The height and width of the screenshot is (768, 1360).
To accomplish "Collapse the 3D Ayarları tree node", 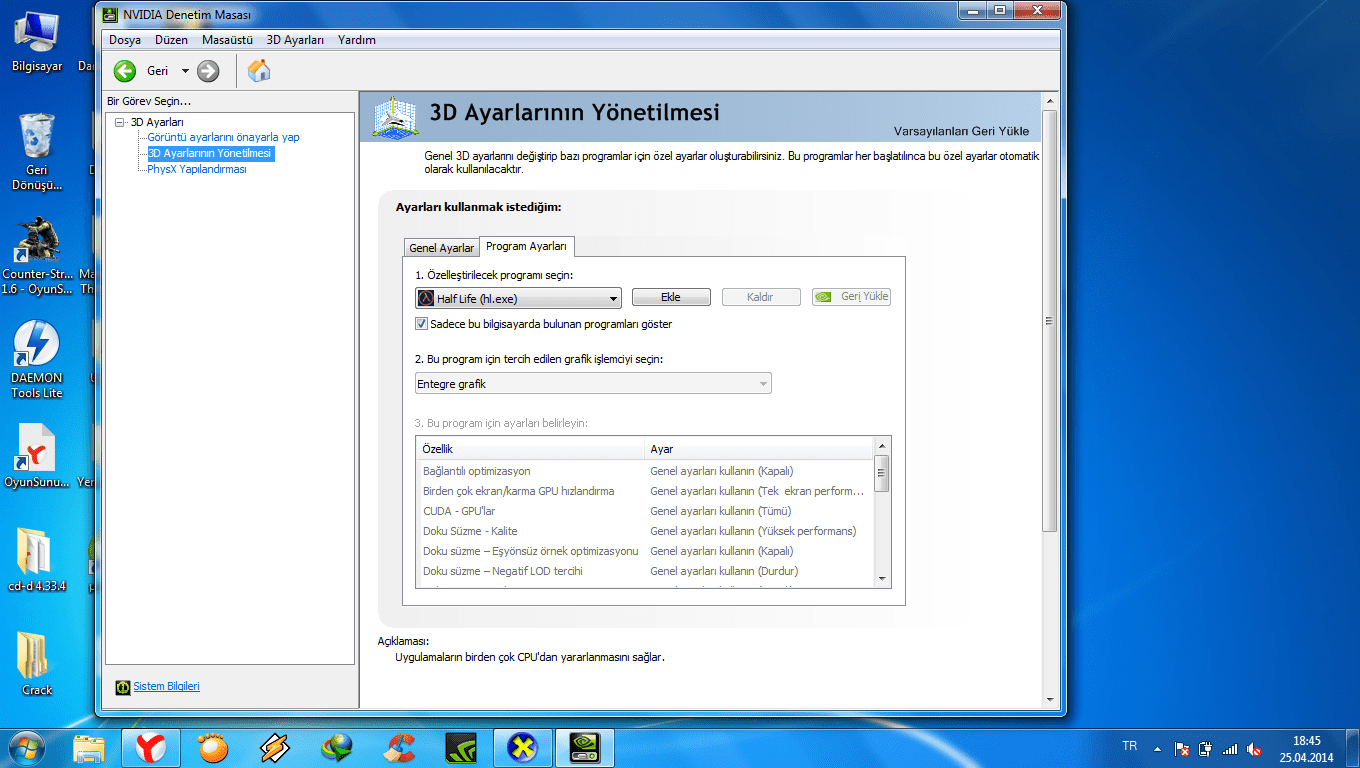I will pyautogui.click(x=120, y=122).
